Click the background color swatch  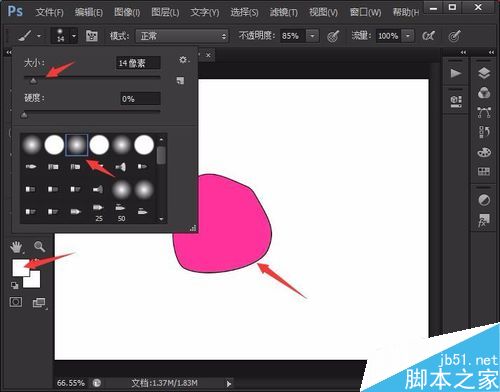33,281
